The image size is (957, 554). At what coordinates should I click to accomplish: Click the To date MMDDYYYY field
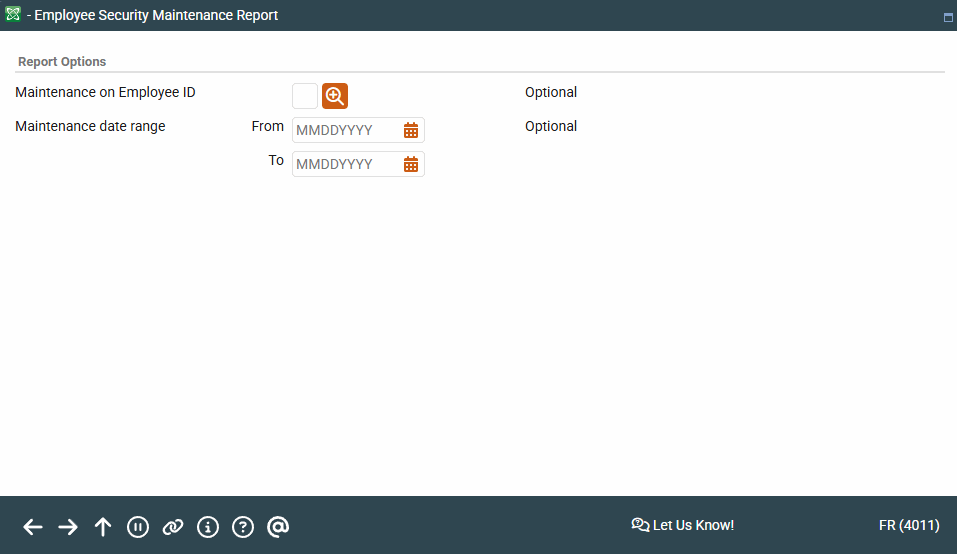coord(345,164)
